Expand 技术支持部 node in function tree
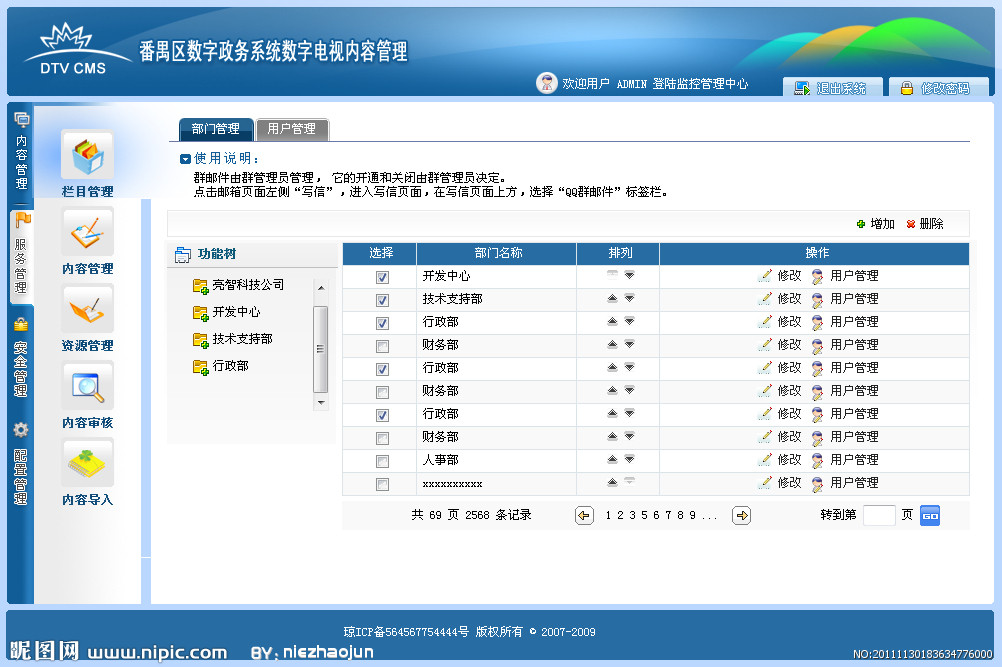Image resolution: width=1002 pixels, height=667 pixels. pyautogui.click(x=201, y=340)
